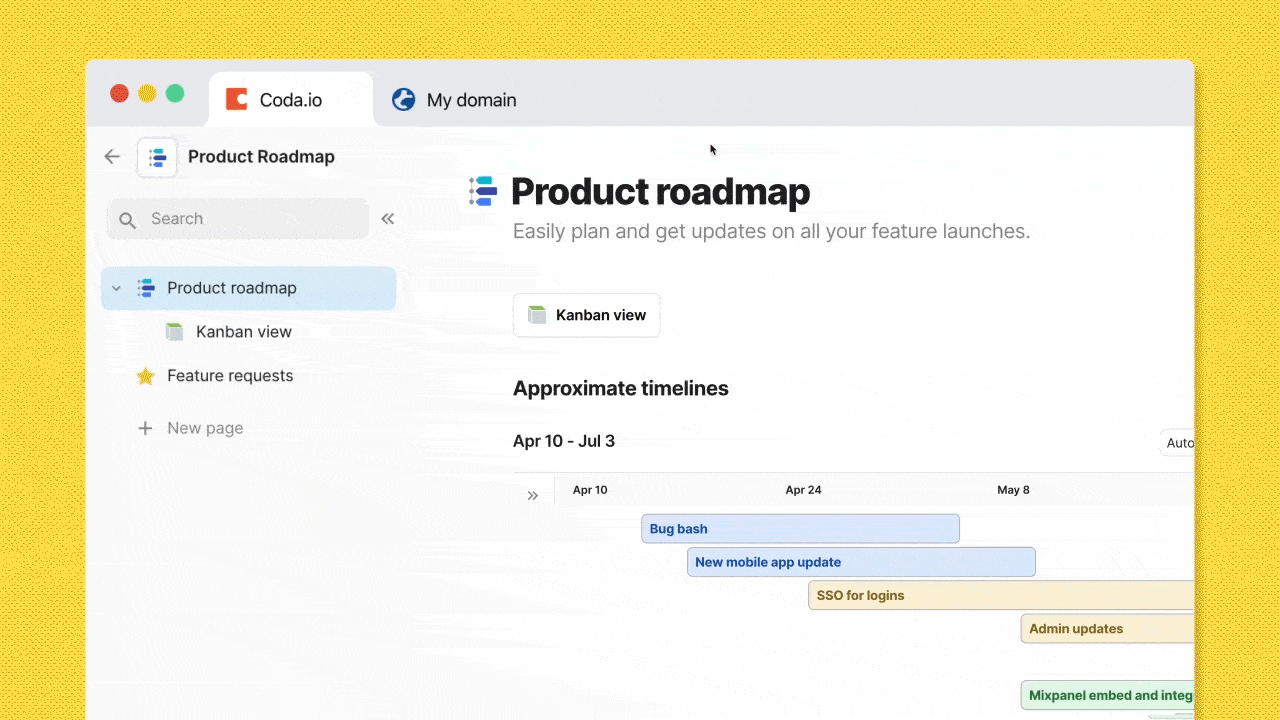Select the Apr 10 timeline date
This screenshot has width=1280, height=720.
click(590, 490)
